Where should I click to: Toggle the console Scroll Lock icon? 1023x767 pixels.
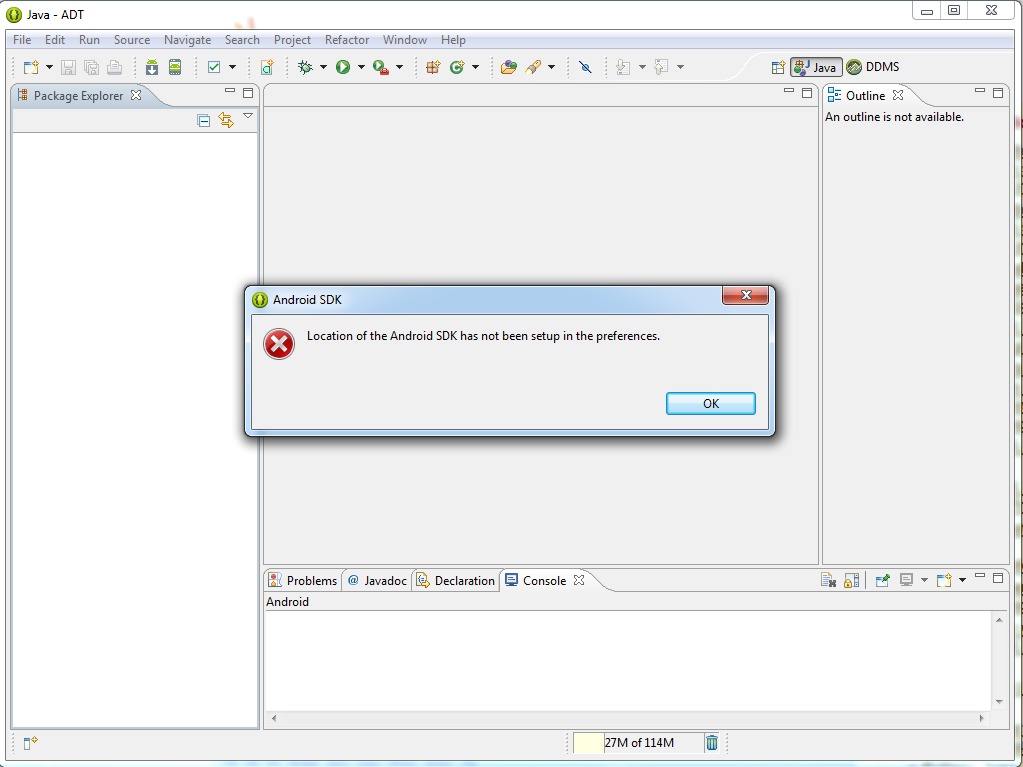[x=851, y=580]
